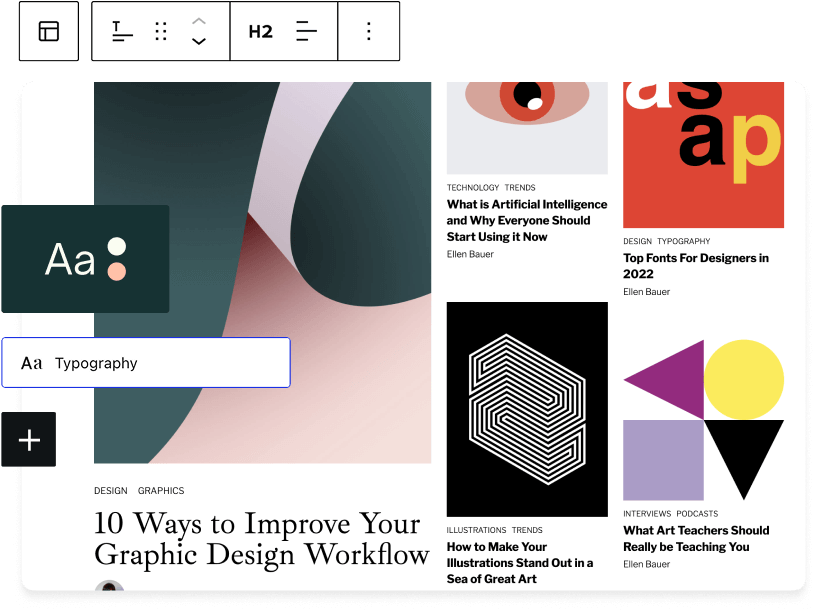Click the geometric shapes thumbnail image
This screenshot has height=610, width=817.
click(x=703, y=419)
